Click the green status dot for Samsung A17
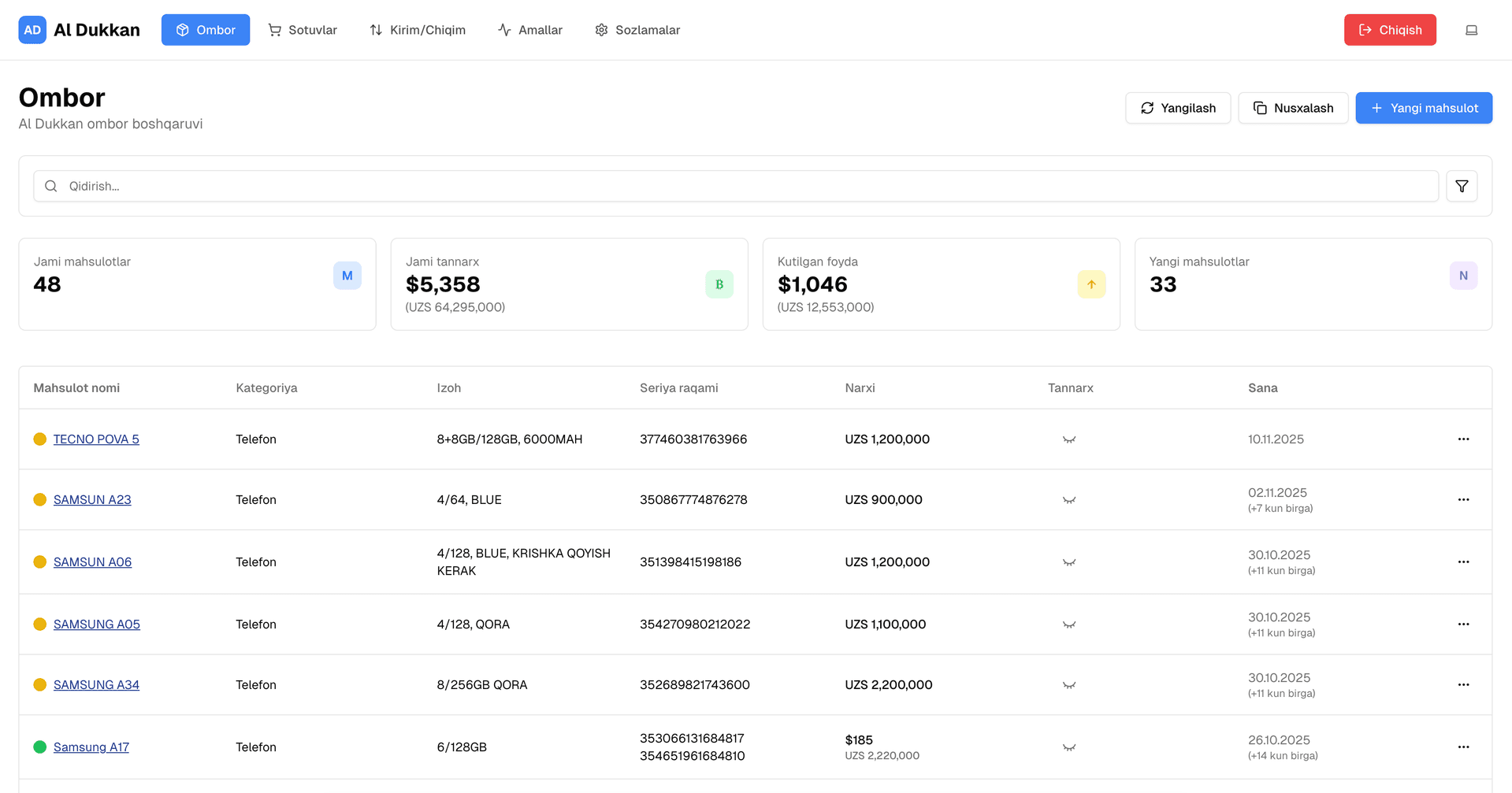This screenshot has width=1512, height=793. click(40, 747)
